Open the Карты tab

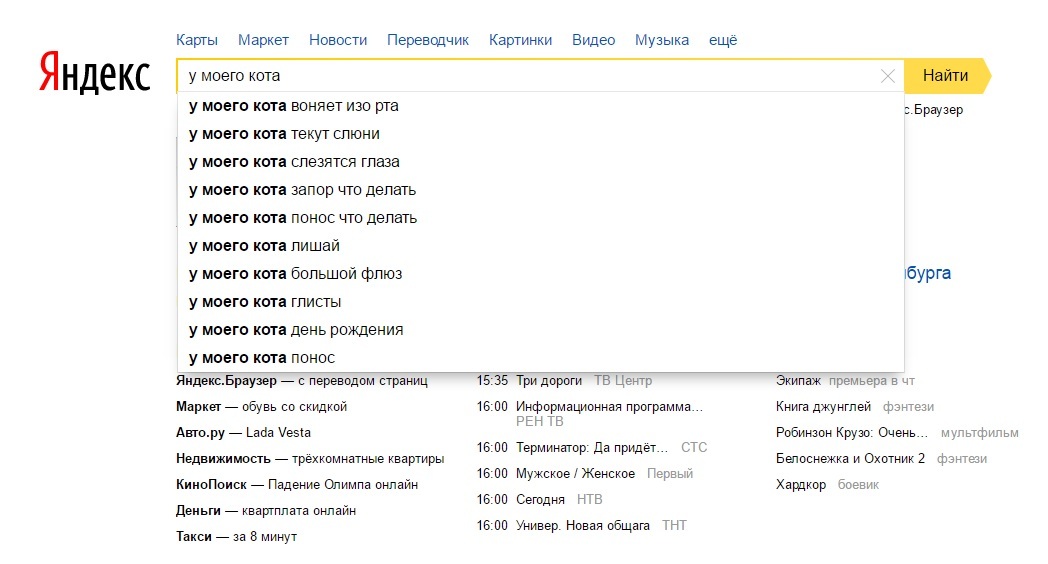coord(197,40)
